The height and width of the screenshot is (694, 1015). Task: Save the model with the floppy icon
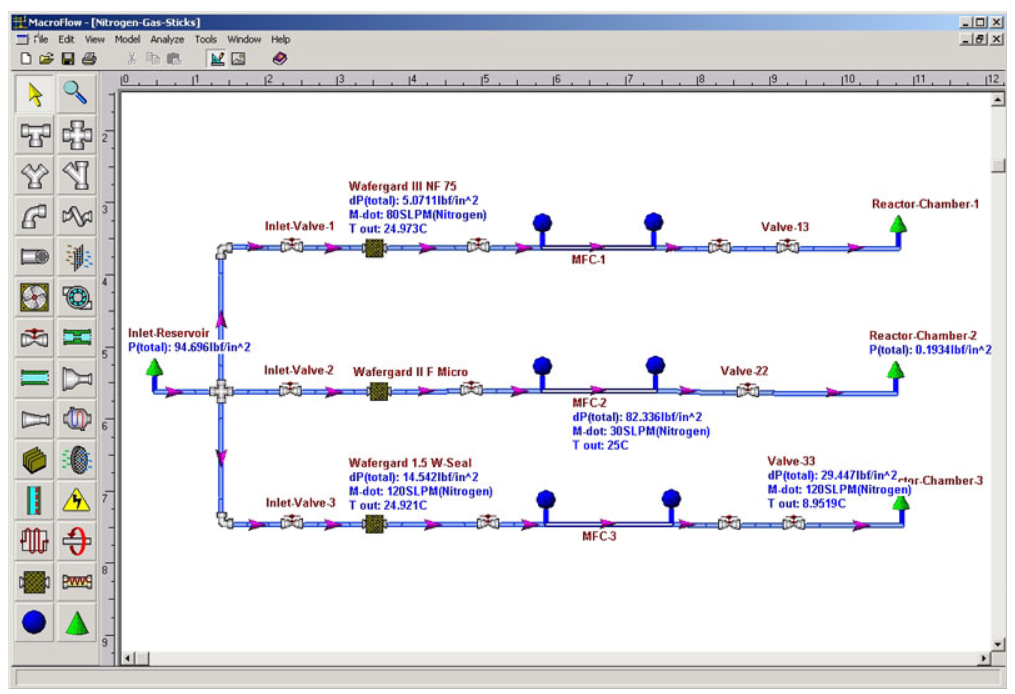pos(67,59)
